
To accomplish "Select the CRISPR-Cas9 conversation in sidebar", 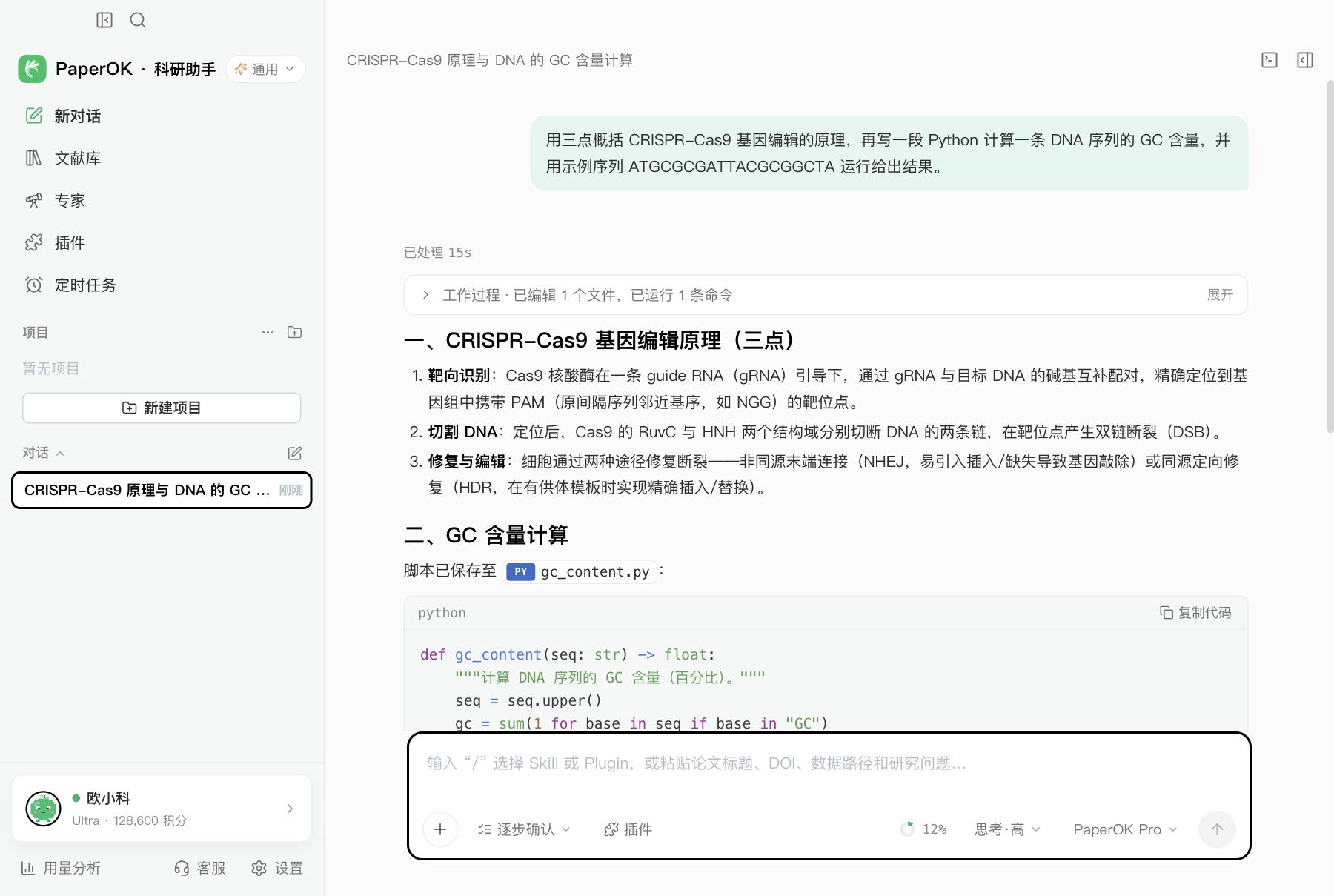I will click(x=162, y=490).
